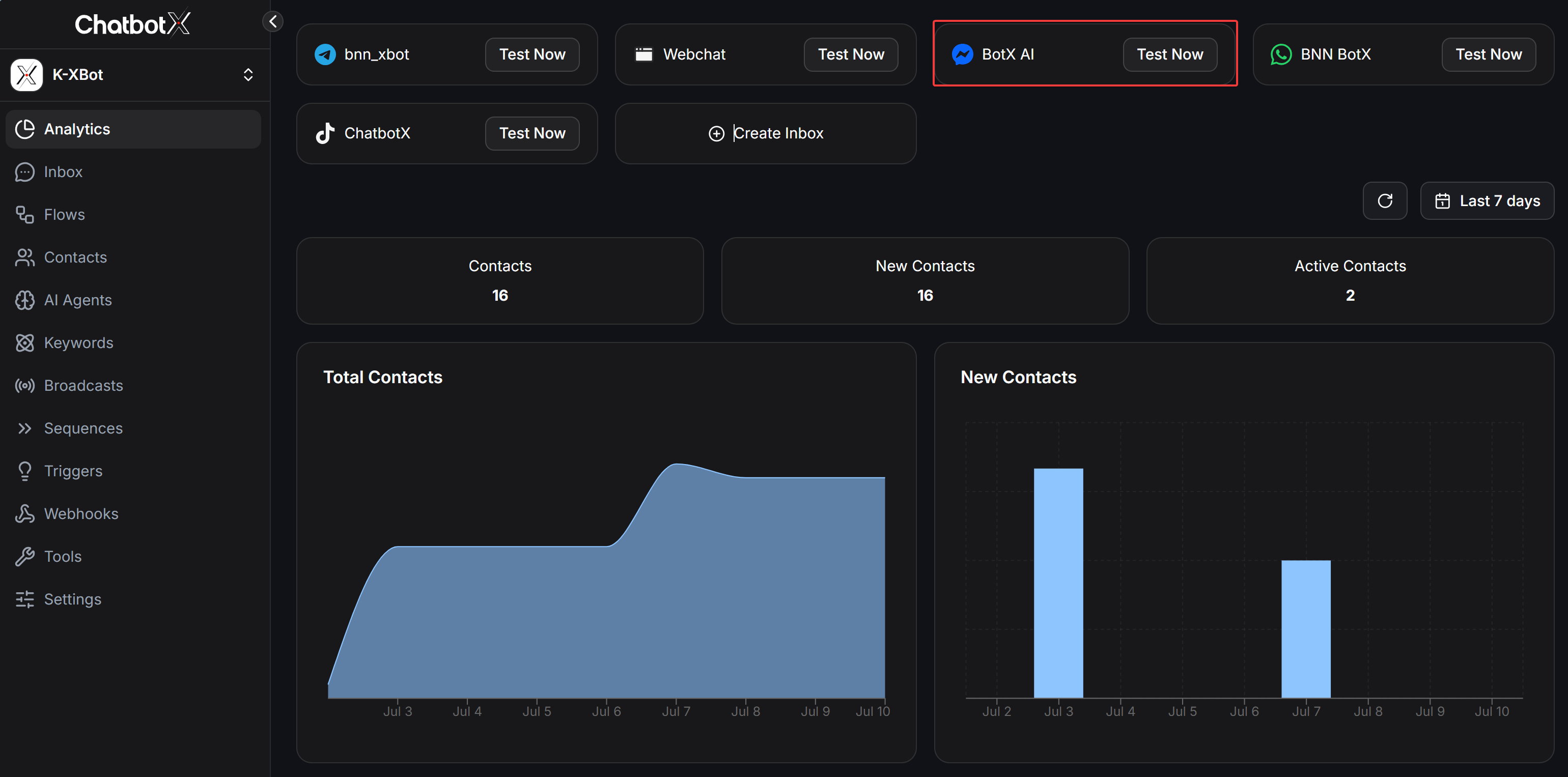Screen dimensions: 1568x777
Task: Click the Triggers lightbulb icon
Action: click(x=25, y=471)
